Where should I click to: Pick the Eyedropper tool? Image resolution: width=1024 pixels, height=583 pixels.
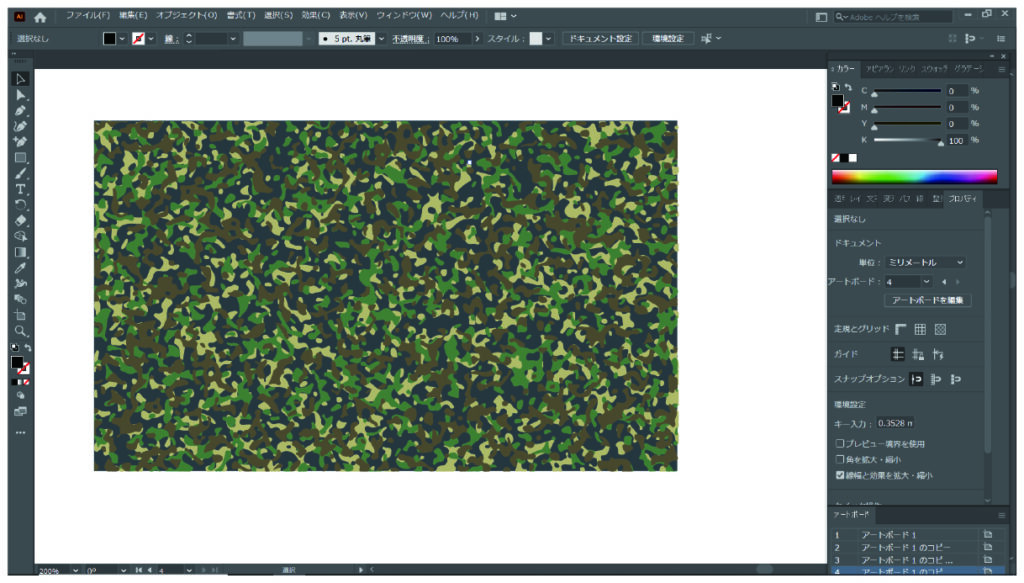pyautogui.click(x=20, y=268)
